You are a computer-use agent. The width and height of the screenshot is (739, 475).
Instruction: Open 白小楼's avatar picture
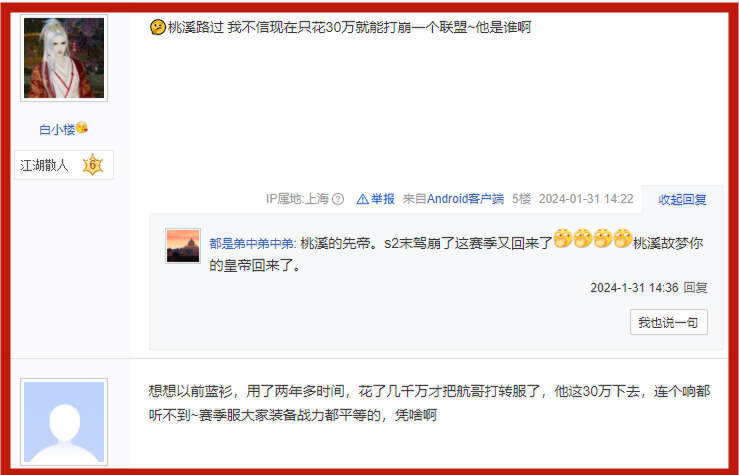point(64,58)
